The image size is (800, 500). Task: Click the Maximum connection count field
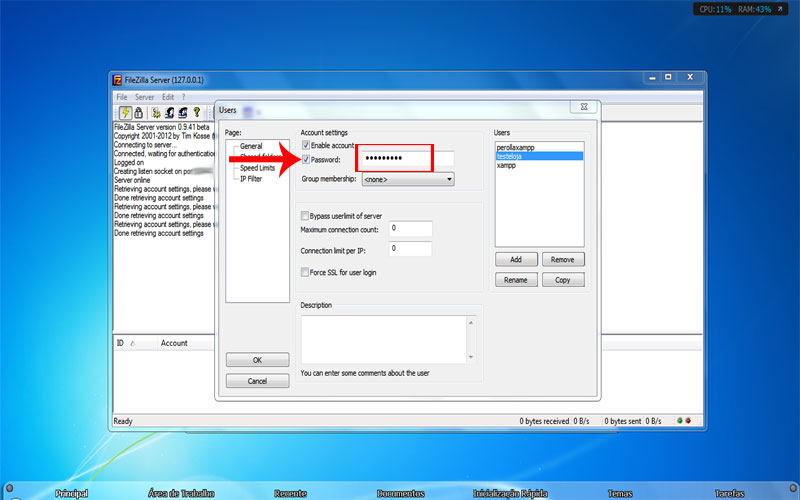[411, 229]
